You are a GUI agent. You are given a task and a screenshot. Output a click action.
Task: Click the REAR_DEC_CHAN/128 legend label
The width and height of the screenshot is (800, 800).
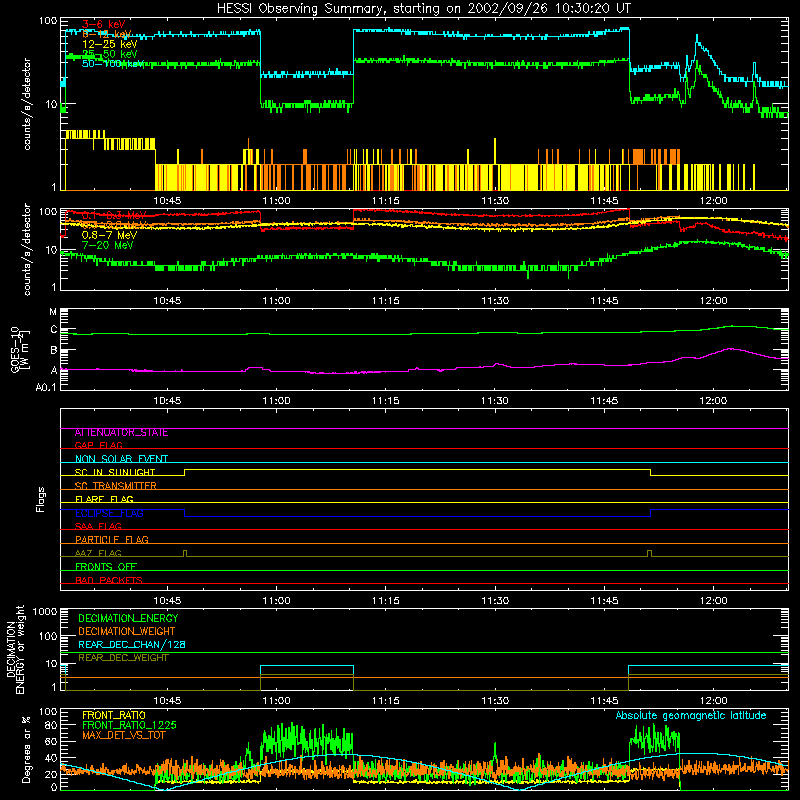(x=132, y=644)
